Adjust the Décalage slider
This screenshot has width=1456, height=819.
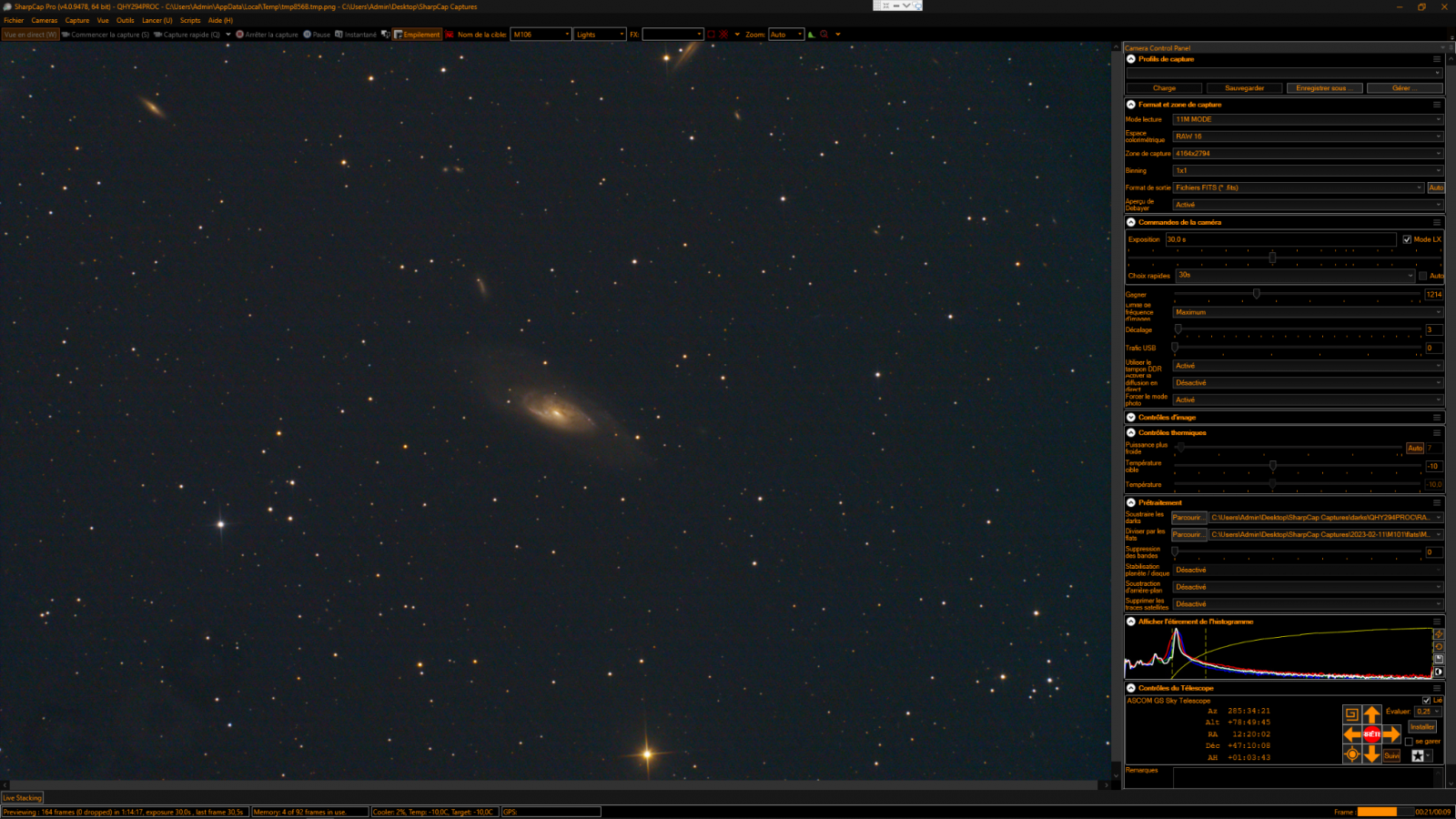(x=1178, y=329)
